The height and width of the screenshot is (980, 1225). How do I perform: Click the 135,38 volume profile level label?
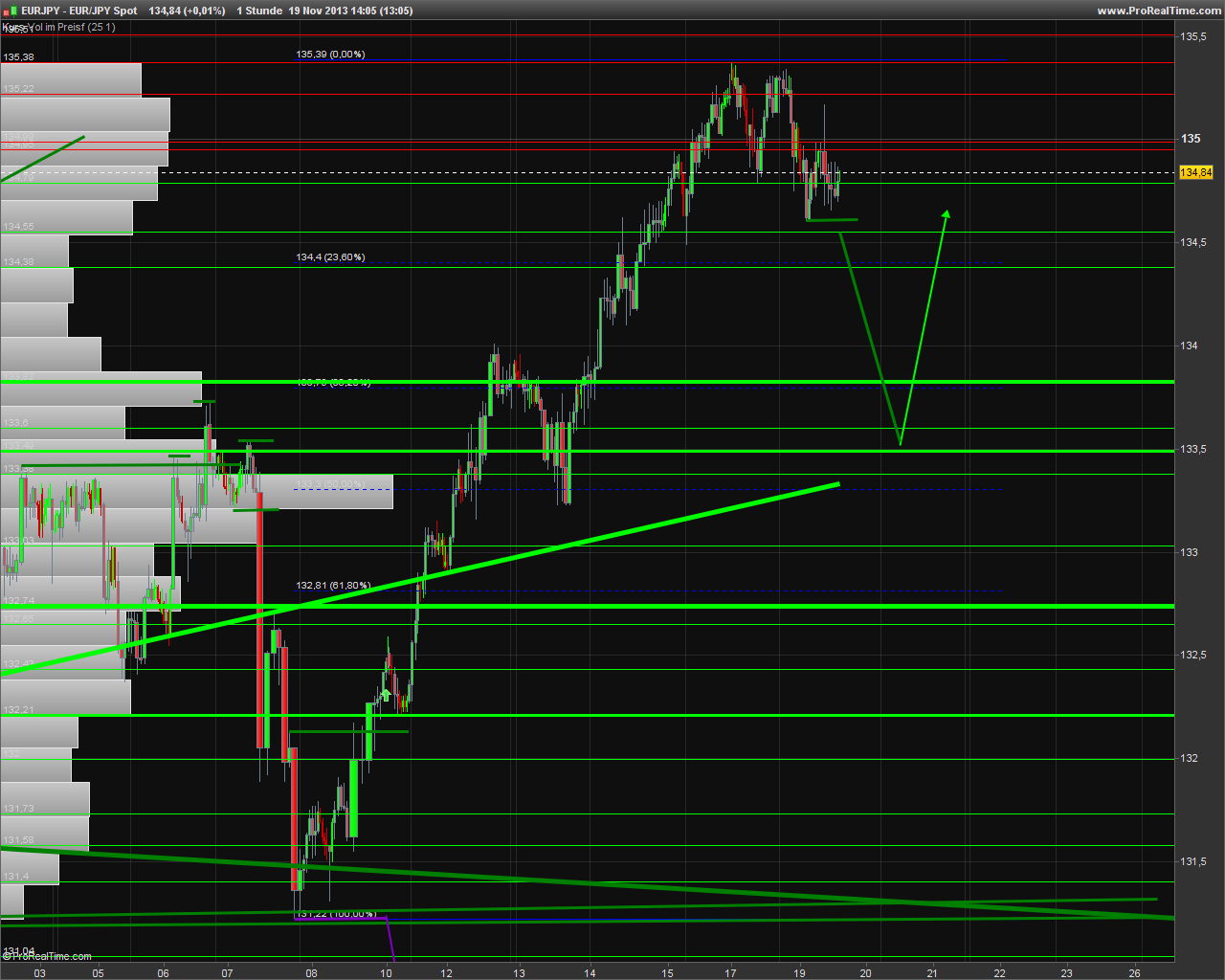[x=18, y=57]
